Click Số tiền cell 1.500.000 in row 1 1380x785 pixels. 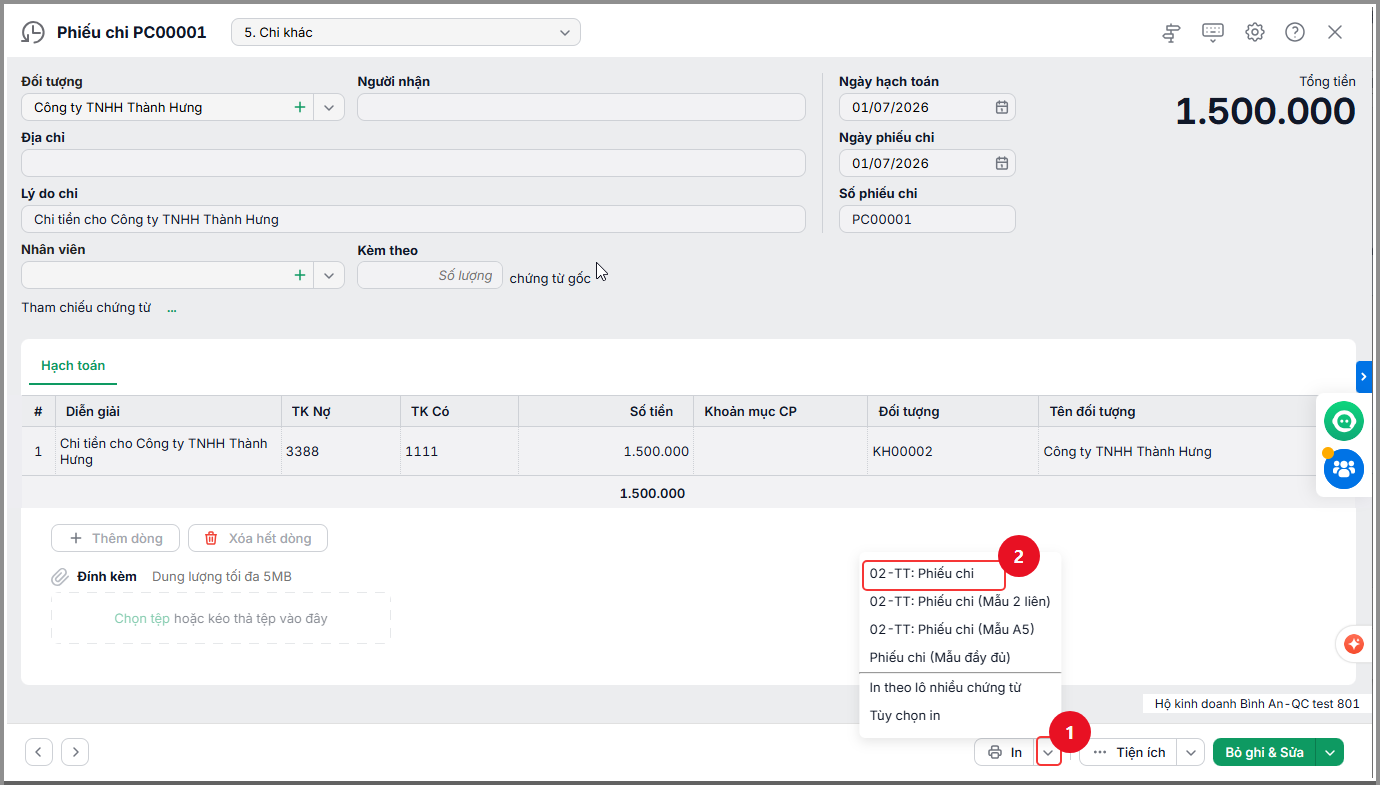point(606,451)
